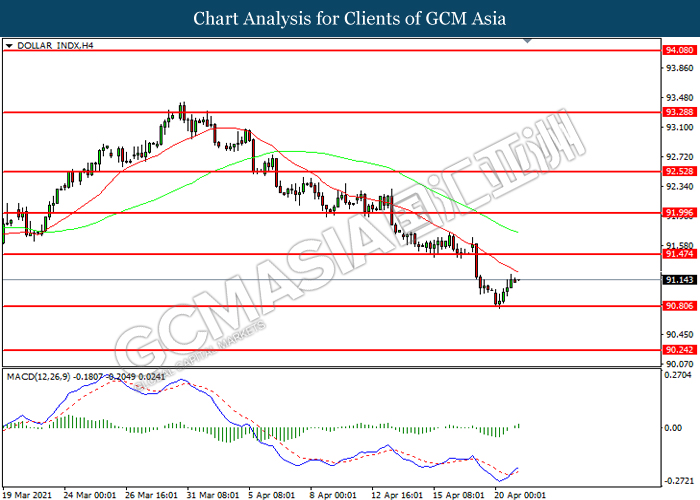Click the MACD(12,26,9) indicator label
The height and width of the screenshot is (500, 700).
click(38, 377)
